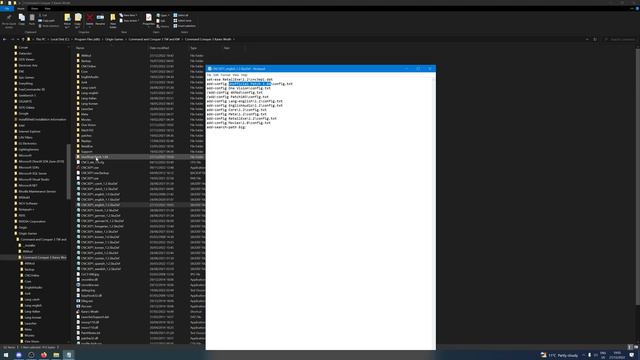Viewport: 640px width, 360px height.
Task: Select Microsoft Visual Studio in navigation tree
Action: pos(34,180)
